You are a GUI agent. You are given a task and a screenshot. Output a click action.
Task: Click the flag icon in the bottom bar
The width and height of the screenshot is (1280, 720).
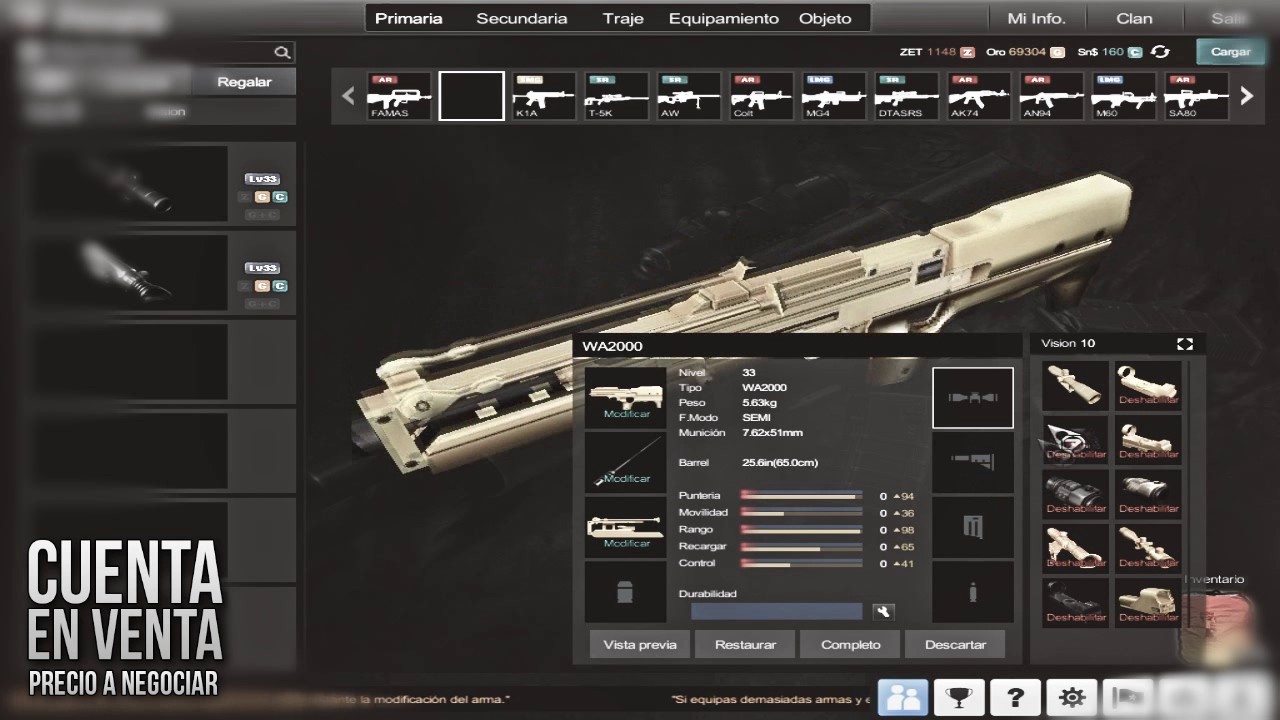coord(1128,698)
